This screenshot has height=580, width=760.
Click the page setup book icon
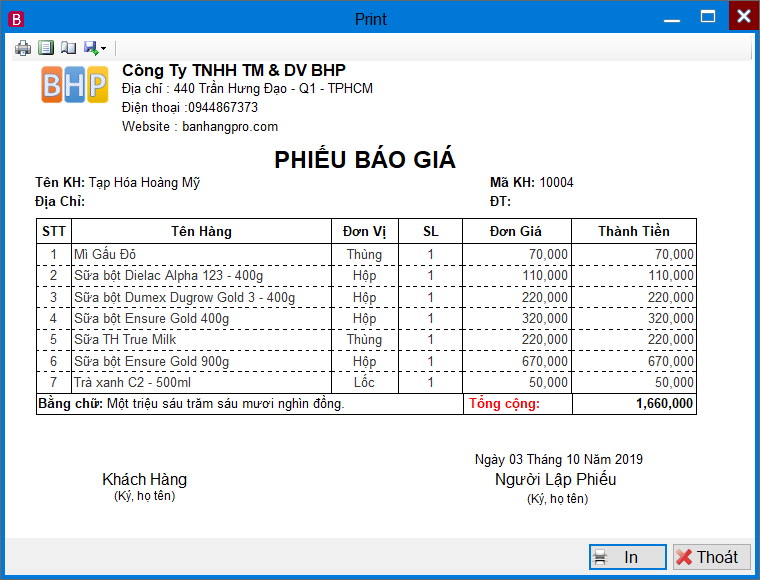(x=68, y=47)
